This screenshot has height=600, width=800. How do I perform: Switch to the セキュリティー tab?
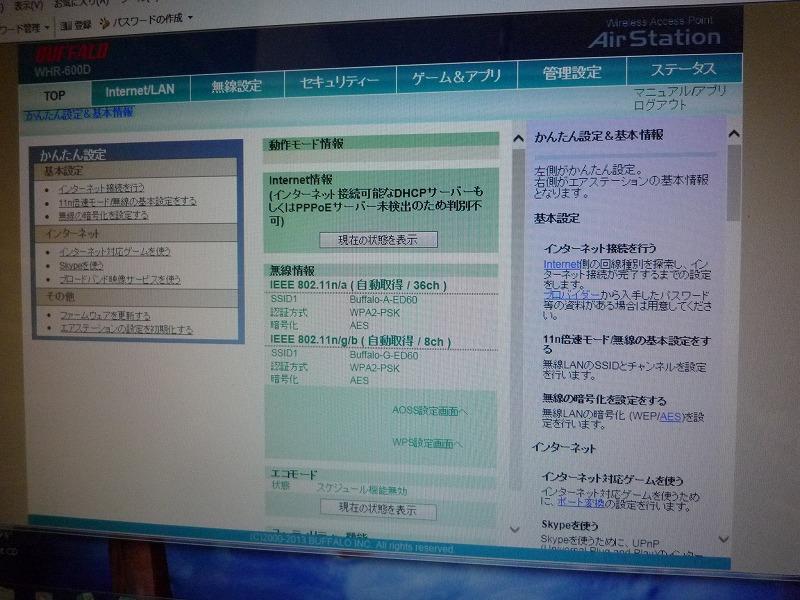(339, 81)
